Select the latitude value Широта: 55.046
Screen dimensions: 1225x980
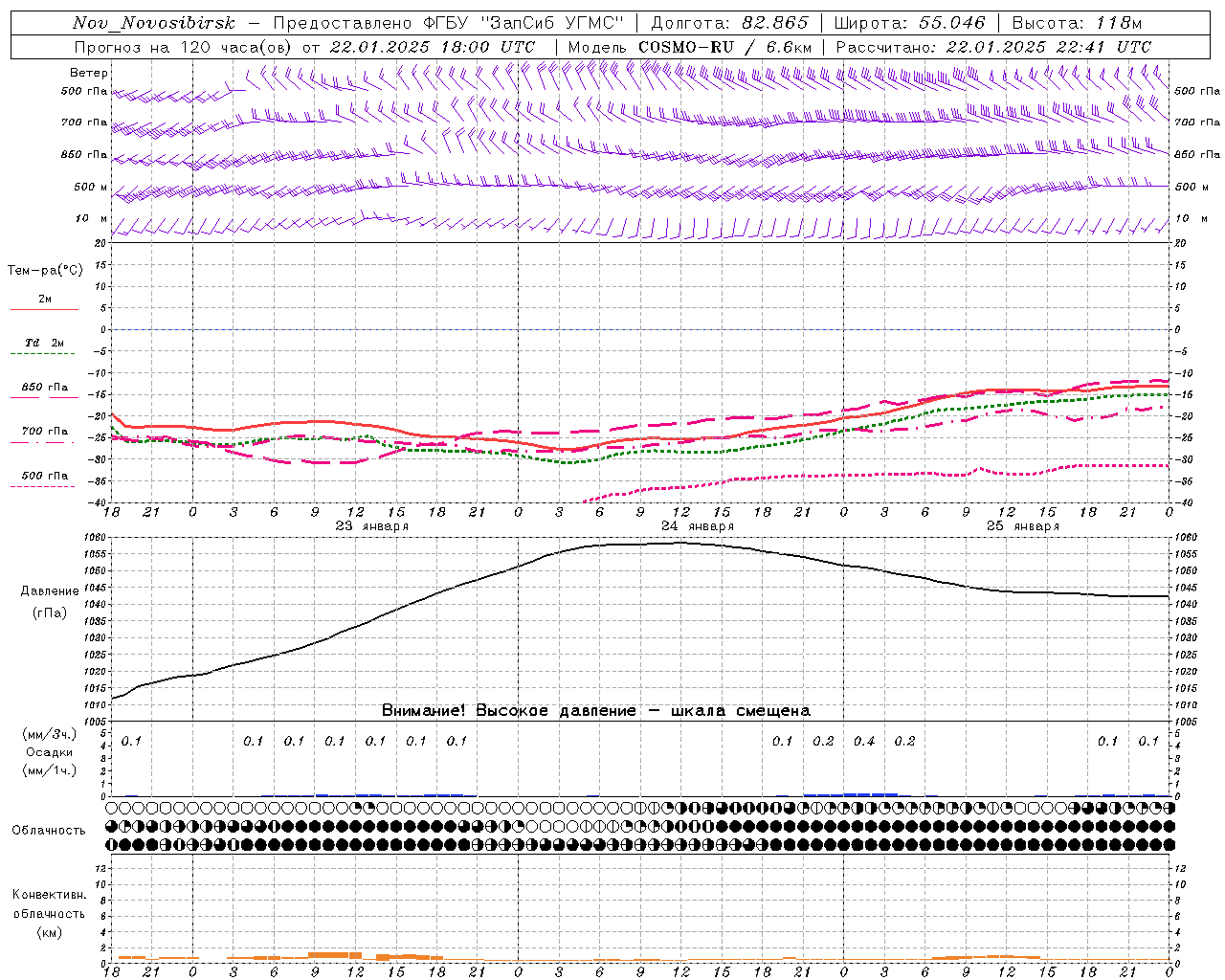910,23
